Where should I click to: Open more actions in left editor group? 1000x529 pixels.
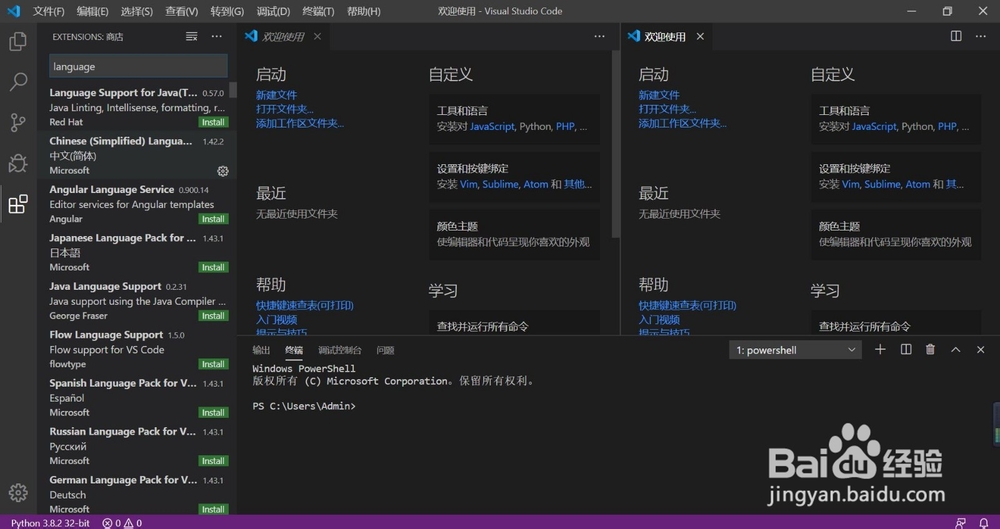[x=599, y=37]
